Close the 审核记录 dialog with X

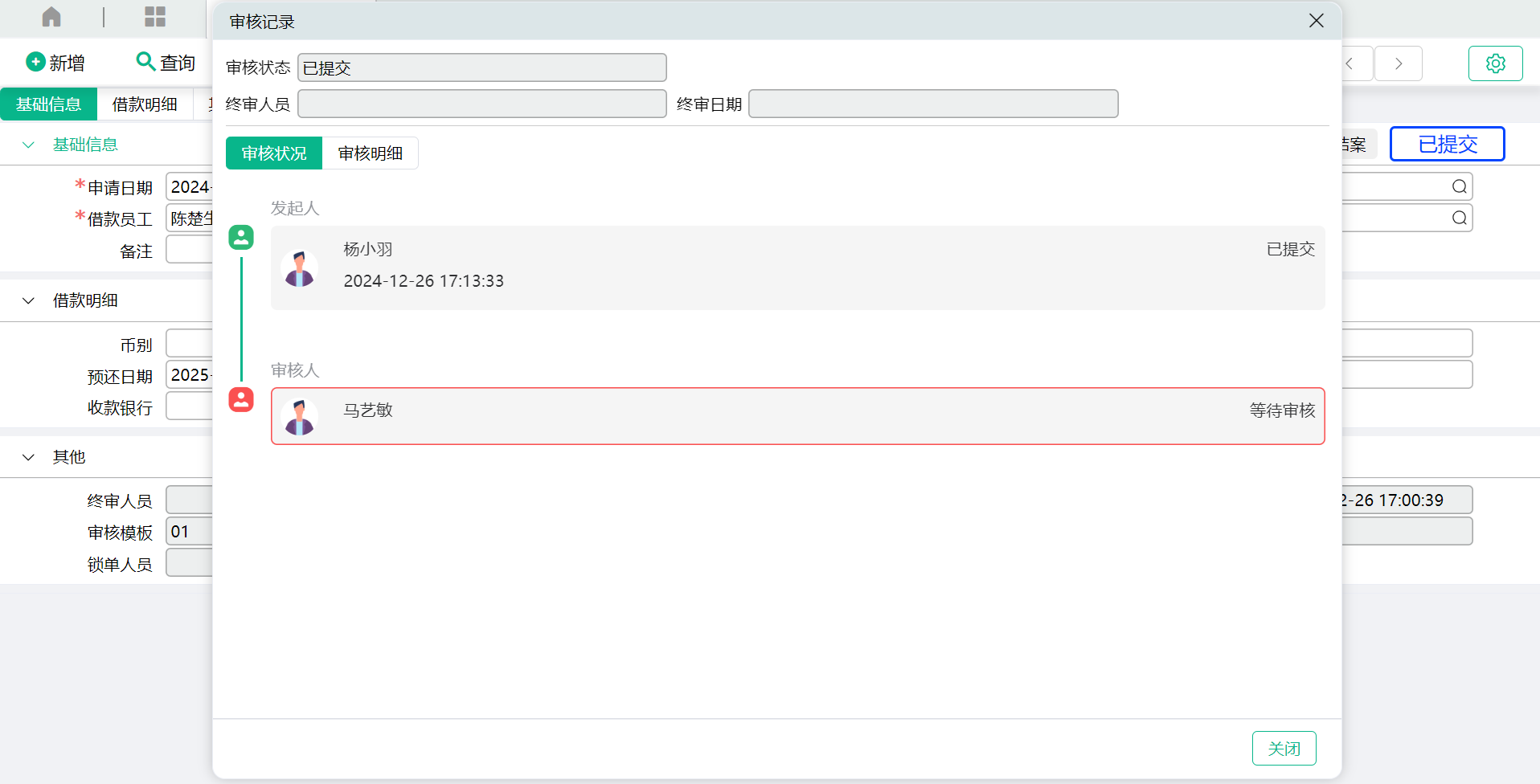pyautogui.click(x=1316, y=21)
